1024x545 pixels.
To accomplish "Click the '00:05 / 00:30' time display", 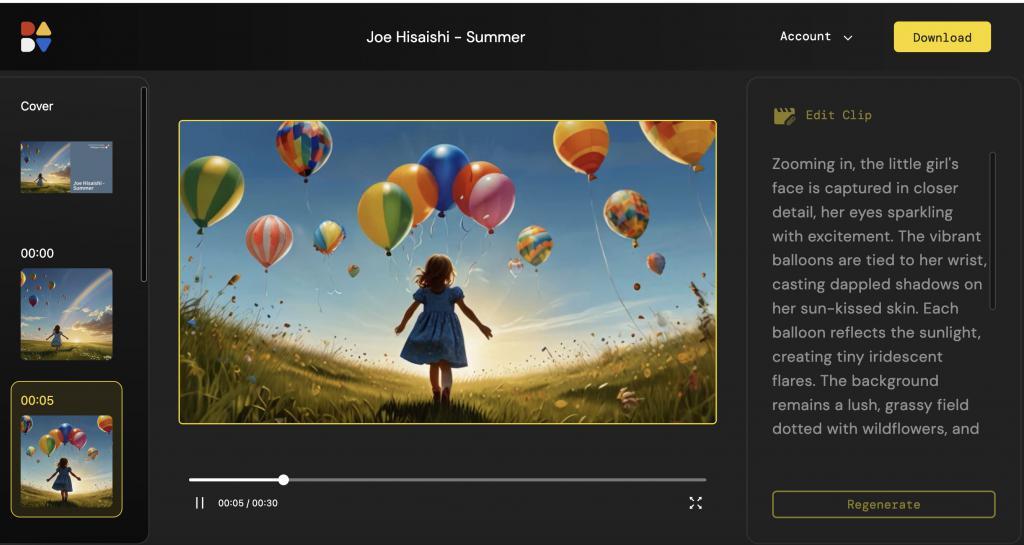I will tap(248, 503).
